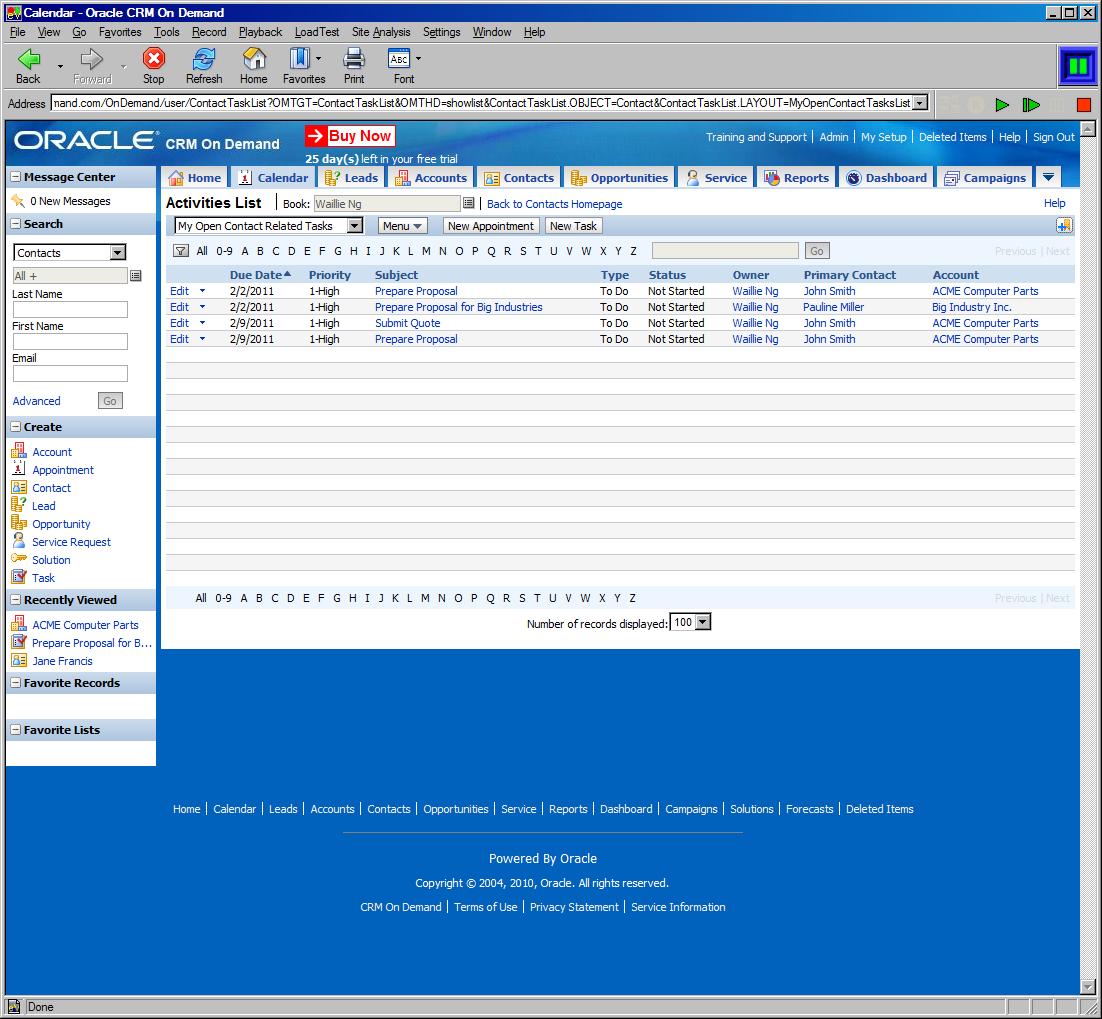Collapse the Message Center section
This screenshot has width=1102, height=1019.
coord(15,177)
